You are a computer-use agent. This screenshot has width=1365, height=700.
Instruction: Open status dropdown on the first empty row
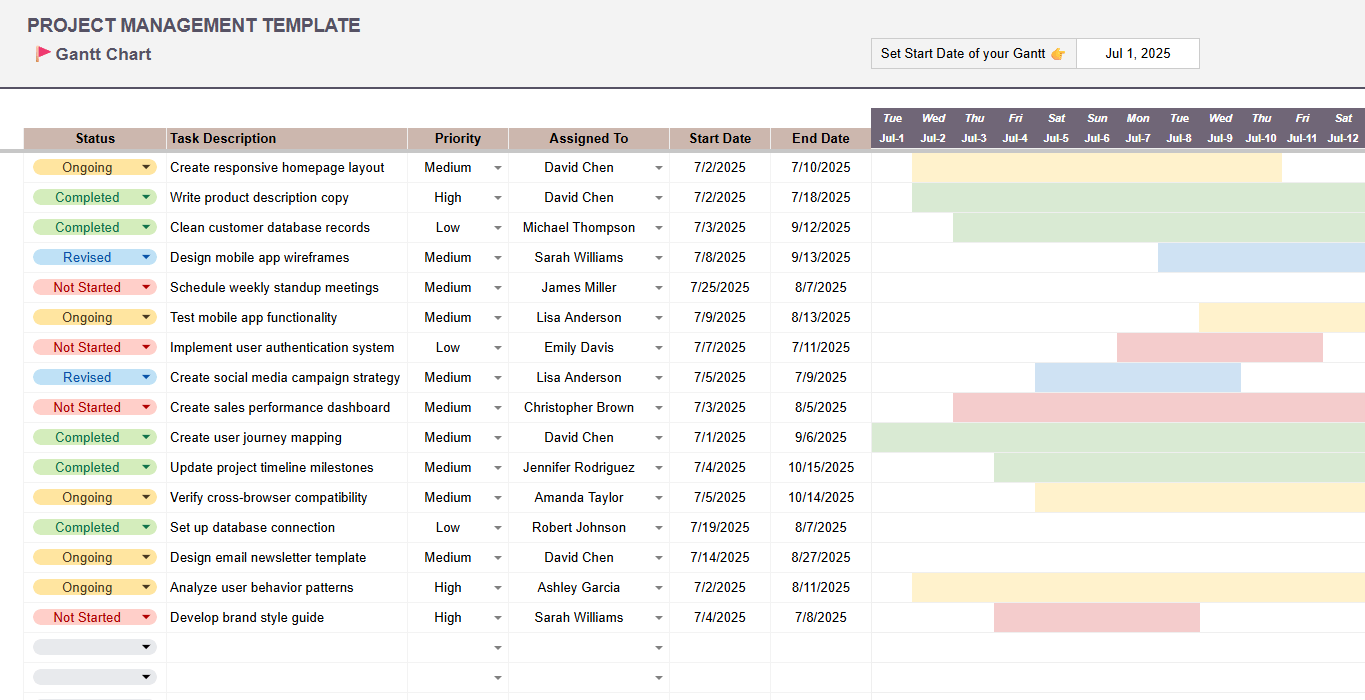tap(144, 646)
